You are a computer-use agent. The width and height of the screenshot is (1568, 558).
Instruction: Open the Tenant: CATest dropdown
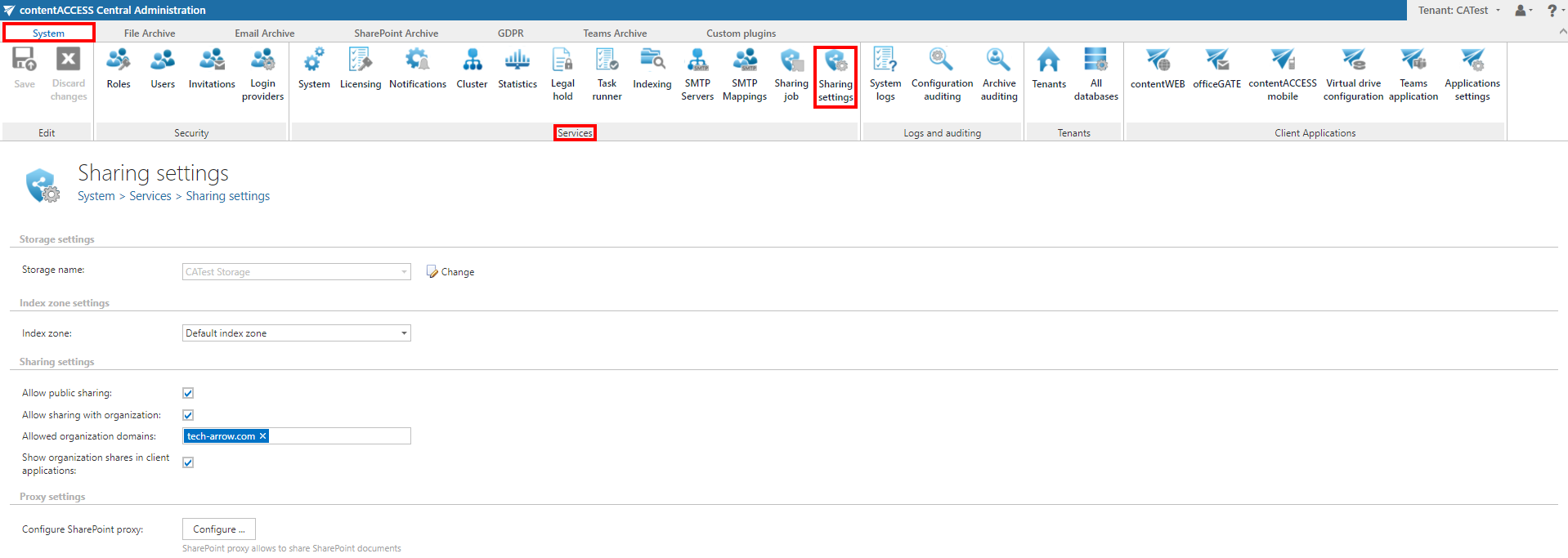point(1459,11)
